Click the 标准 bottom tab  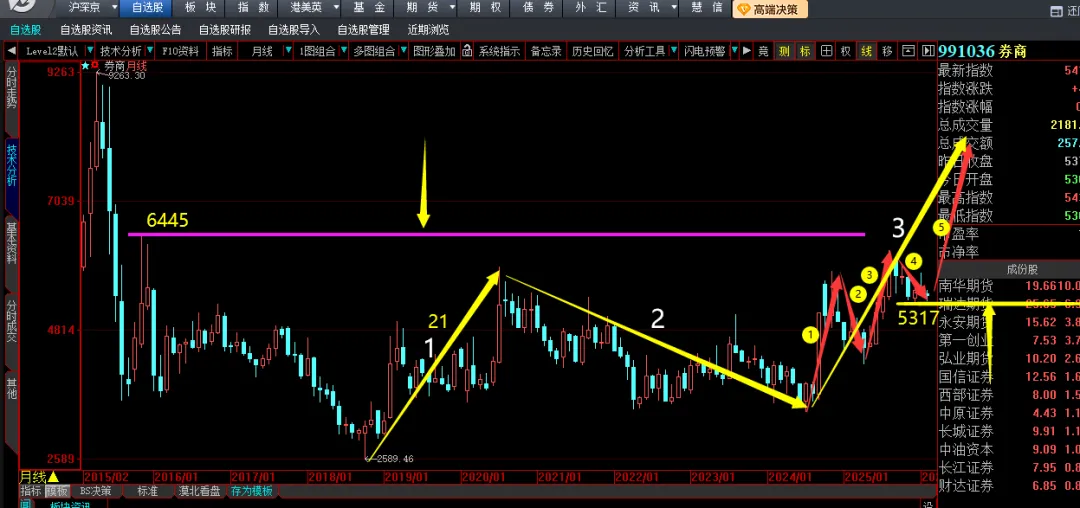147,491
